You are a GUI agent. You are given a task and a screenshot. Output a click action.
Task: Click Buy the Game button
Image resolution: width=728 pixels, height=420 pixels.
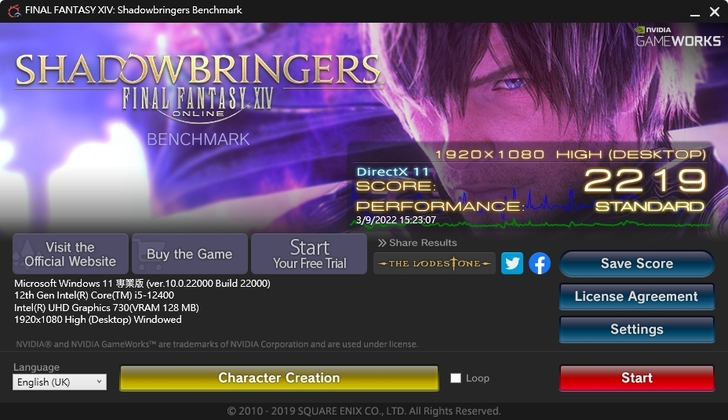tap(189, 254)
